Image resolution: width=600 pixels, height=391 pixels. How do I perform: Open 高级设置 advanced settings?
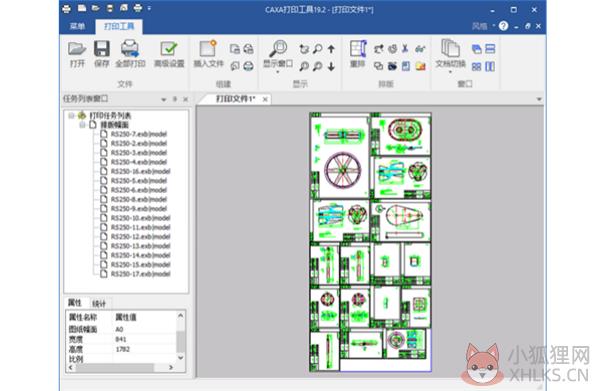click(169, 54)
